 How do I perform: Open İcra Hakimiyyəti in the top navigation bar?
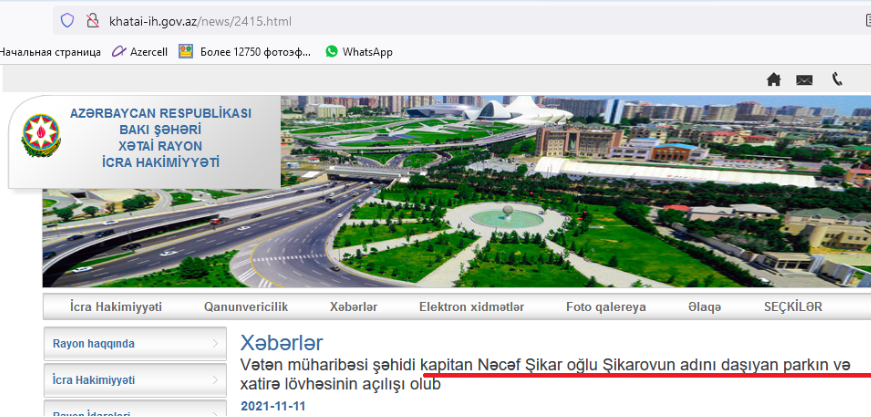(116, 307)
